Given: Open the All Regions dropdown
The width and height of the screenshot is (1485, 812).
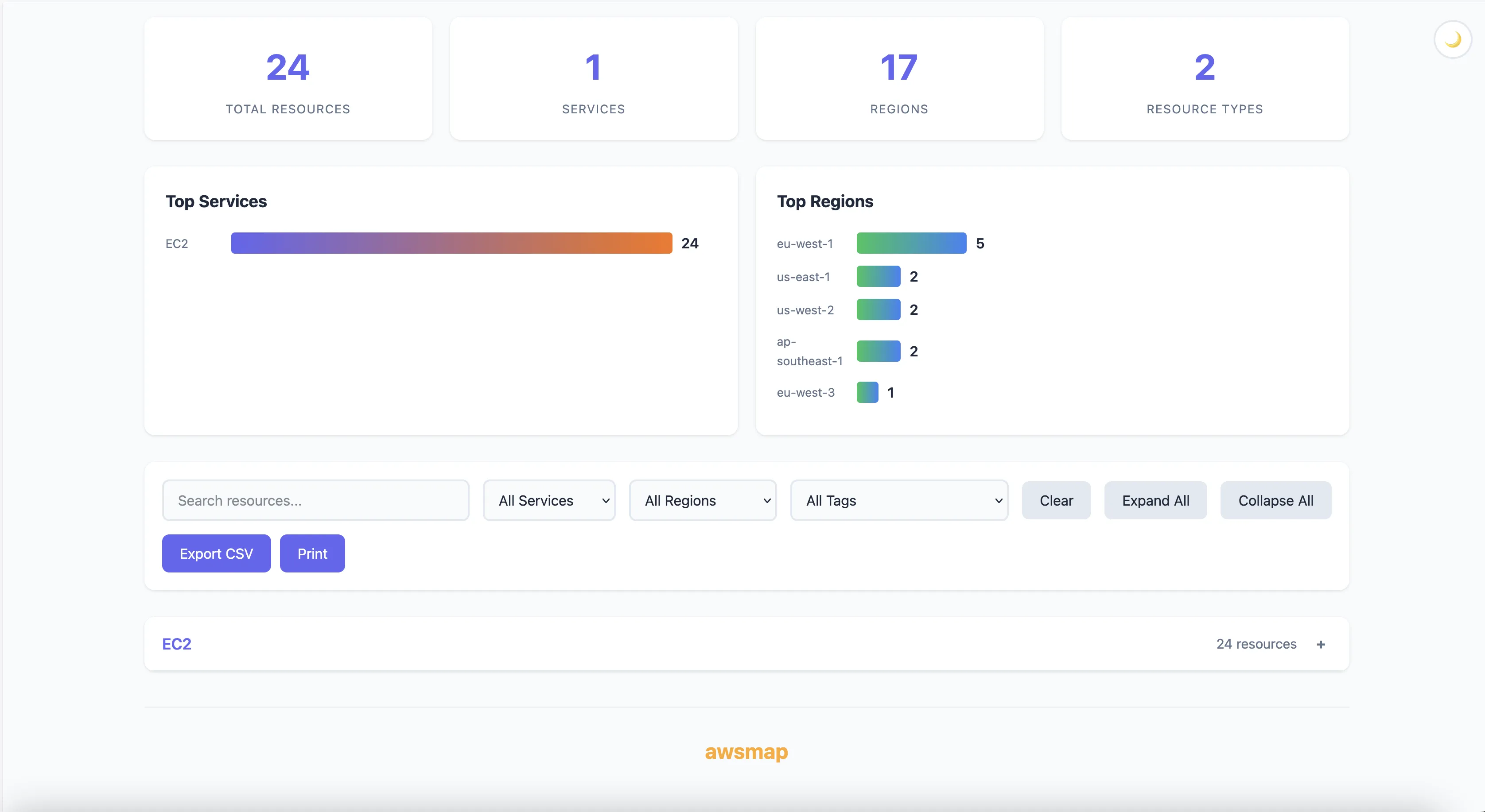Looking at the screenshot, I should pyautogui.click(x=703, y=500).
